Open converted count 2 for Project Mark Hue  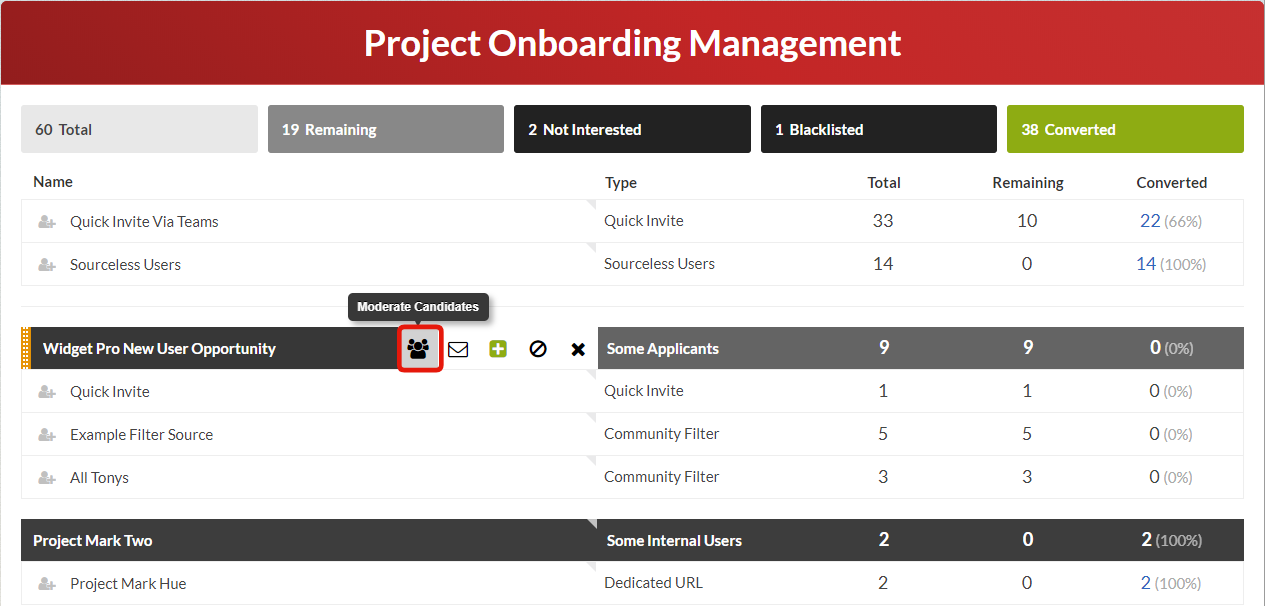1146,583
